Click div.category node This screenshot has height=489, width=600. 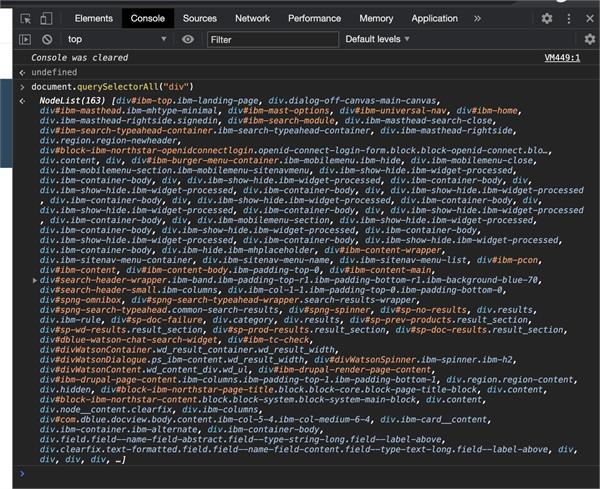243,320
